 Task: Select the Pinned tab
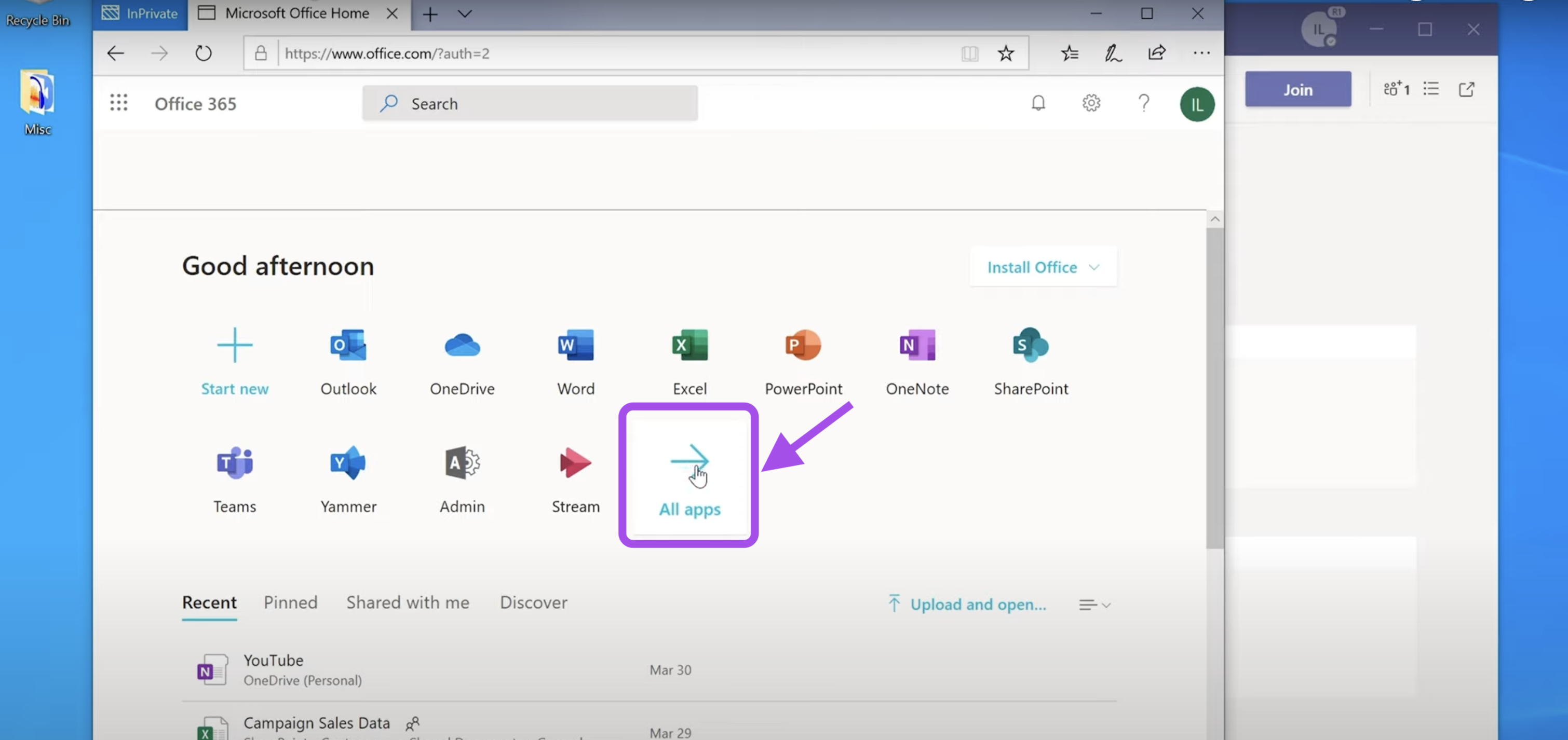pyautogui.click(x=290, y=602)
